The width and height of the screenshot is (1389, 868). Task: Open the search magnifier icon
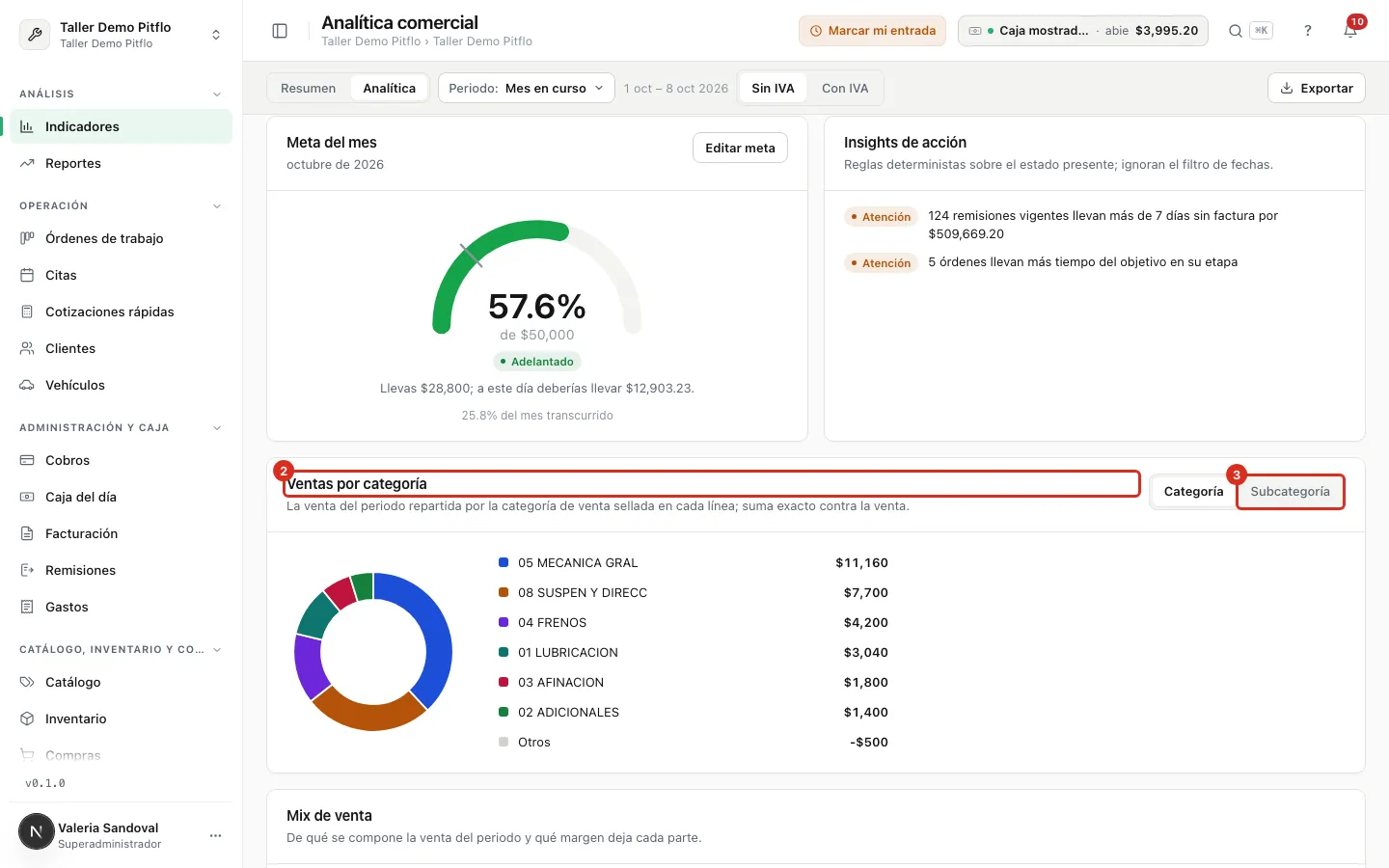[x=1235, y=31]
